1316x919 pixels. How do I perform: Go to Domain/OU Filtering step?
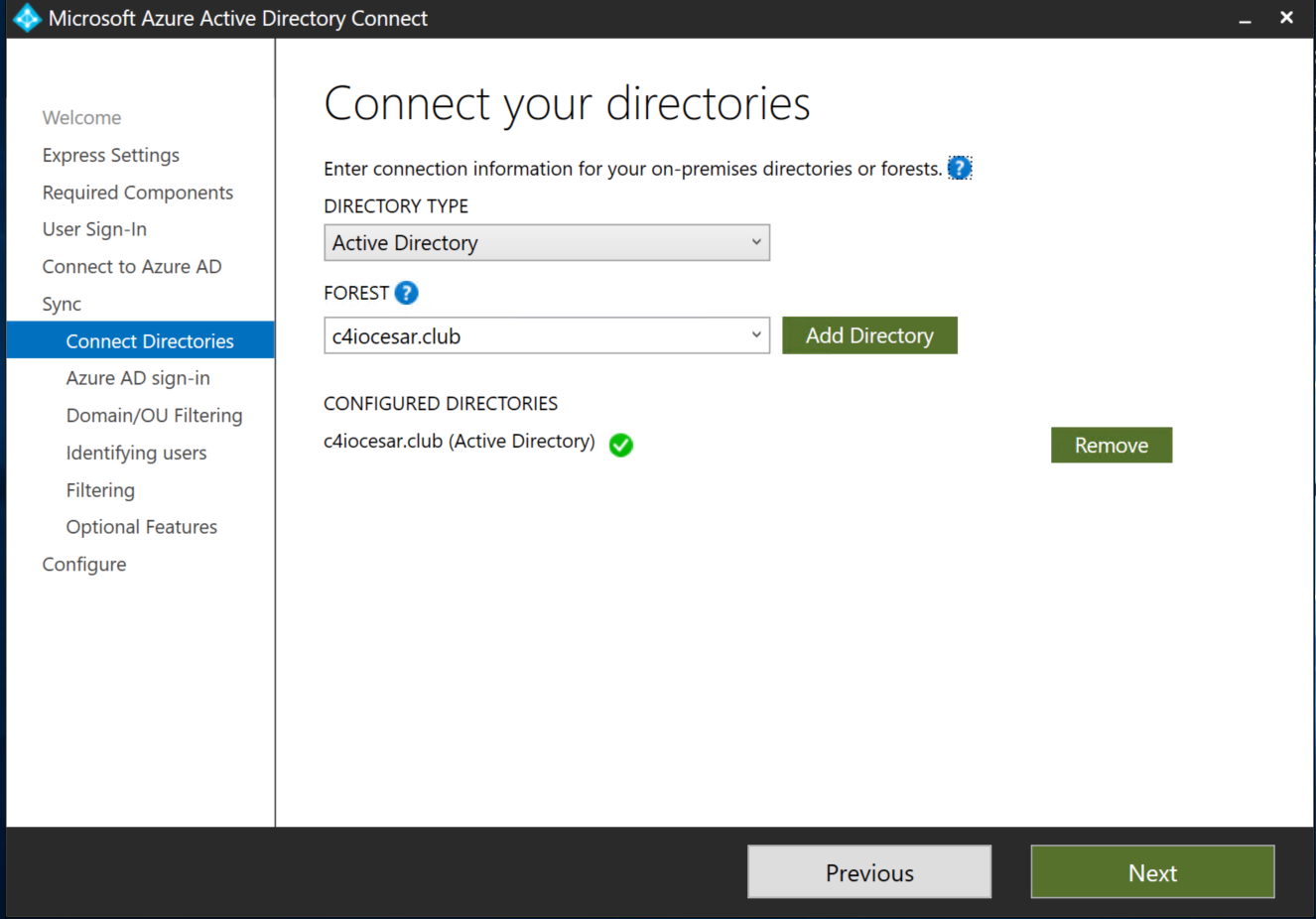(154, 416)
